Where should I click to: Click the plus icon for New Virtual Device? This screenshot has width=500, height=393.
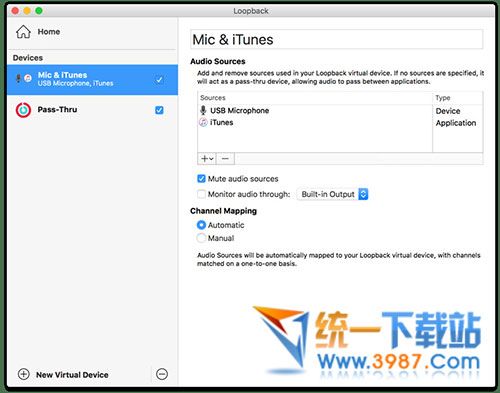pos(23,374)
